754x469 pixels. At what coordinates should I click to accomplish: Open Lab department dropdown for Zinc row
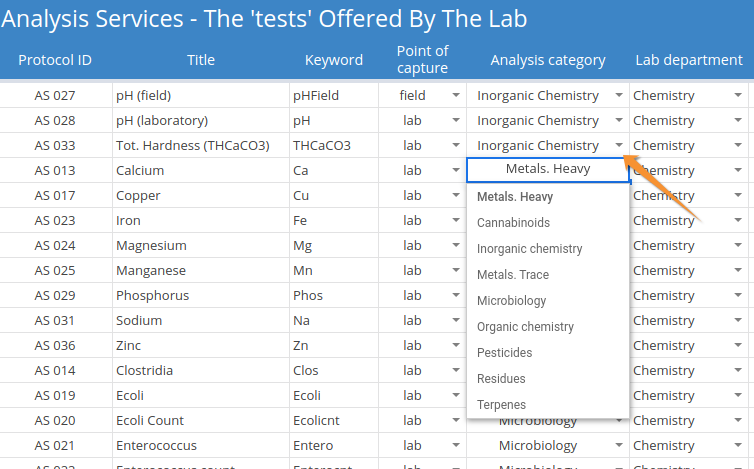[738, 346]
